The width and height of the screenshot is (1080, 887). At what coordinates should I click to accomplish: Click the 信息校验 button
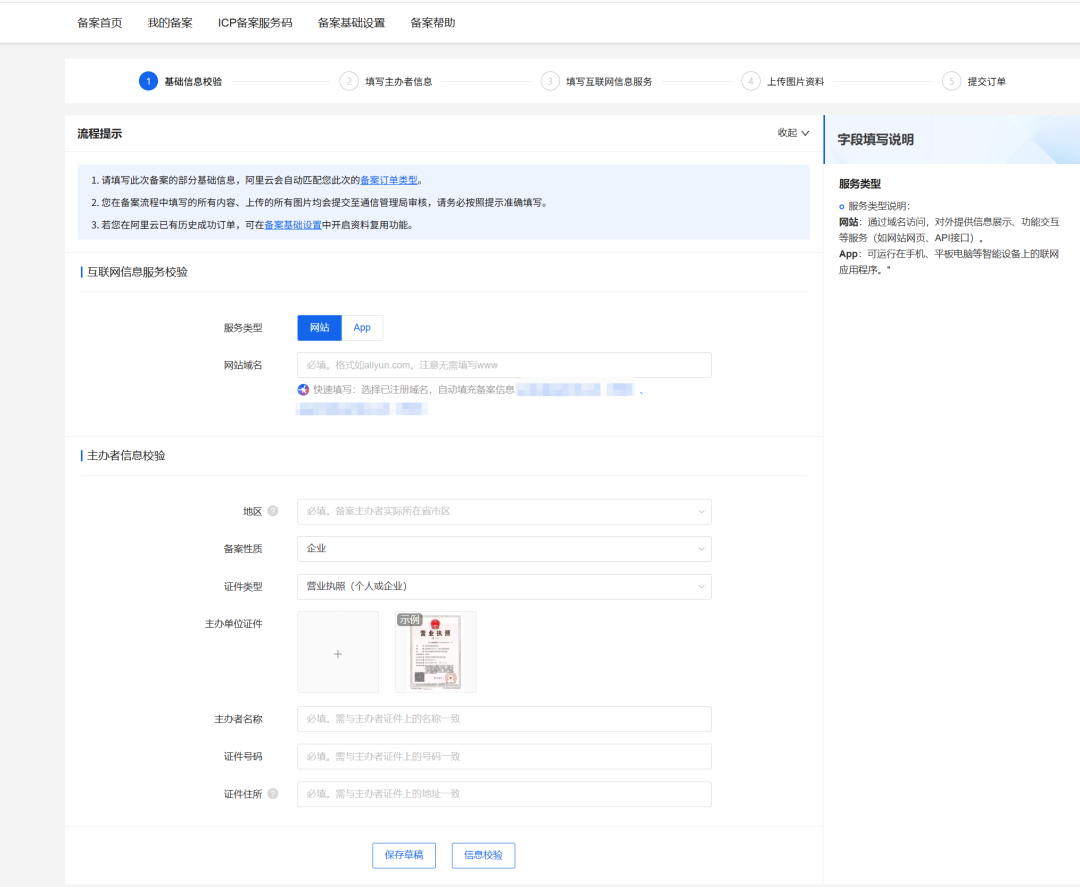483,856
